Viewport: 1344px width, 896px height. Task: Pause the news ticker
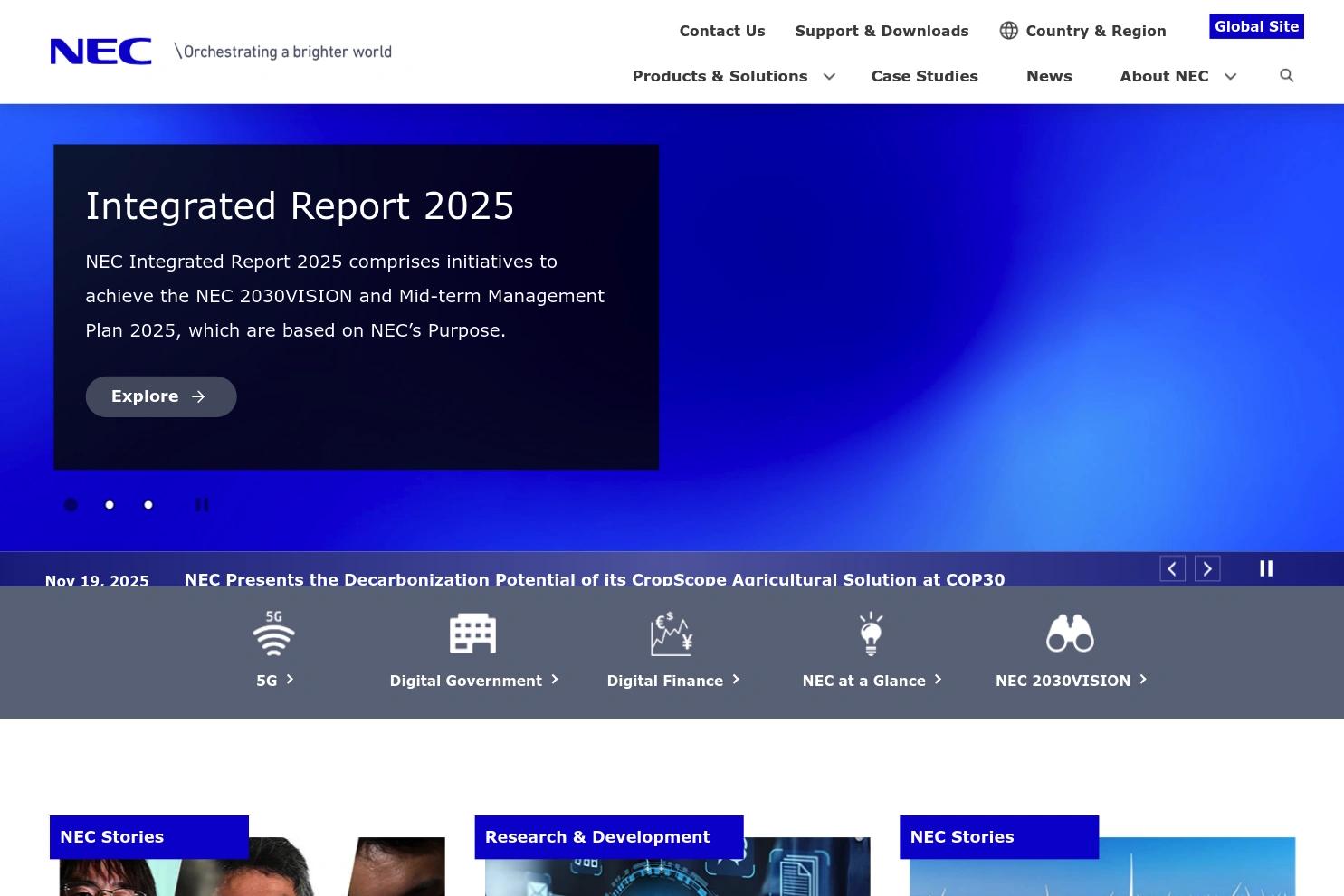1266,568
